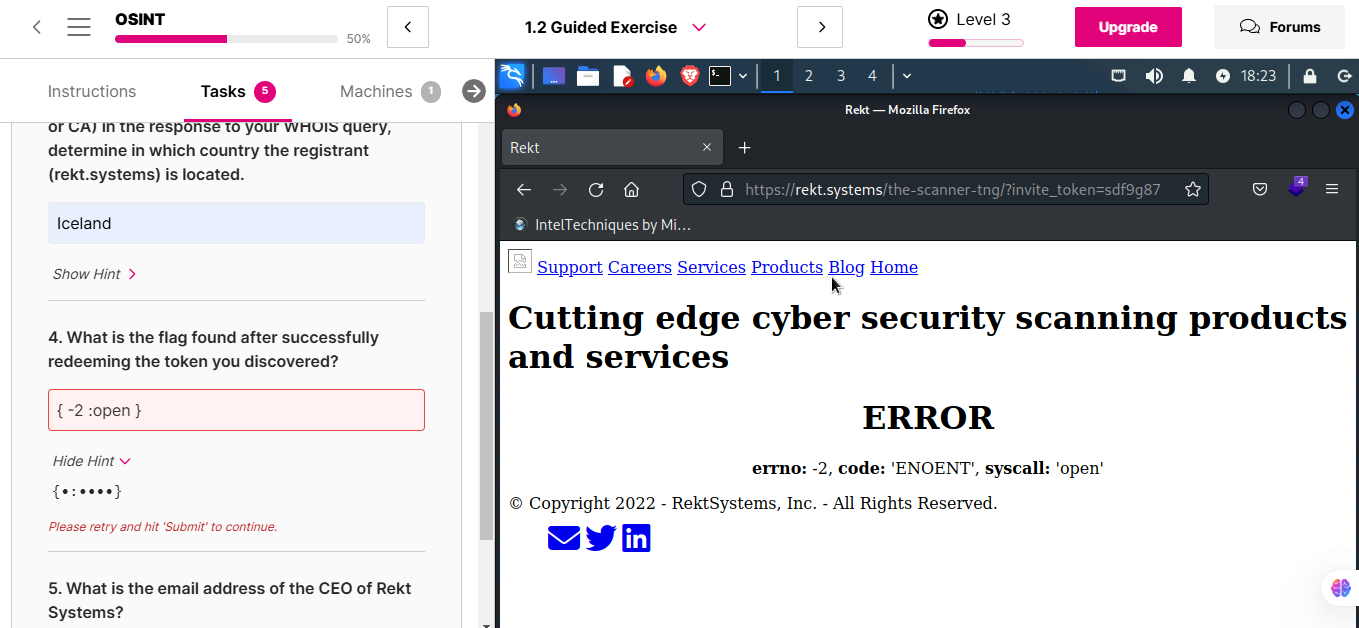Expand Show Hint for question 3
Image resolution: width=1359 pixels, height=628 pixels.
pyautogui.click(x=95, y=274)
